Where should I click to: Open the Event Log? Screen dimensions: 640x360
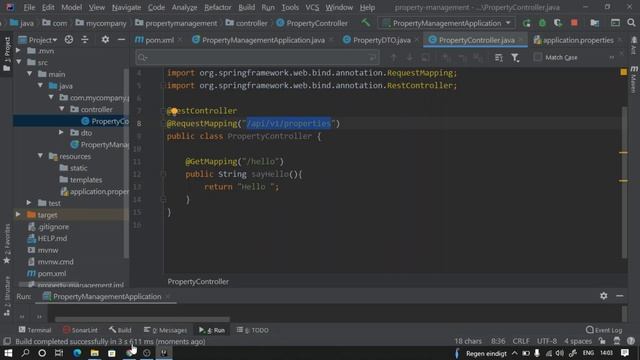click(604, 330)
